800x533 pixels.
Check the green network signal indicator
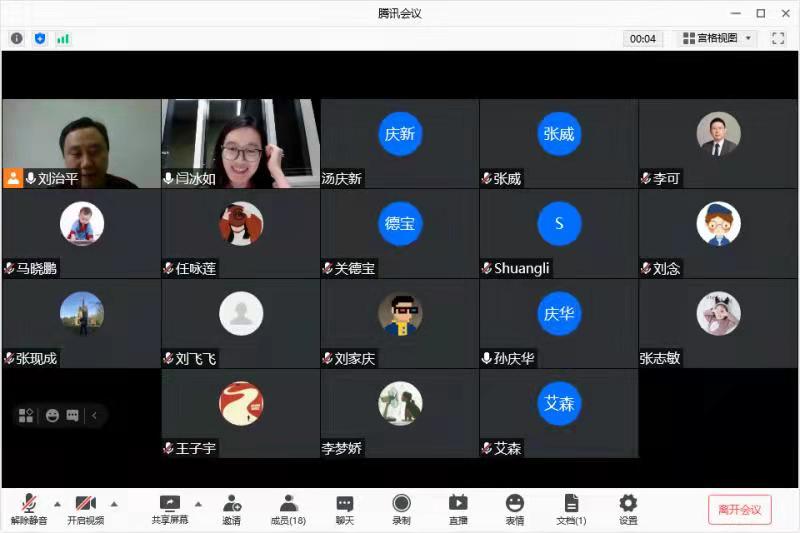click(63, 38)
